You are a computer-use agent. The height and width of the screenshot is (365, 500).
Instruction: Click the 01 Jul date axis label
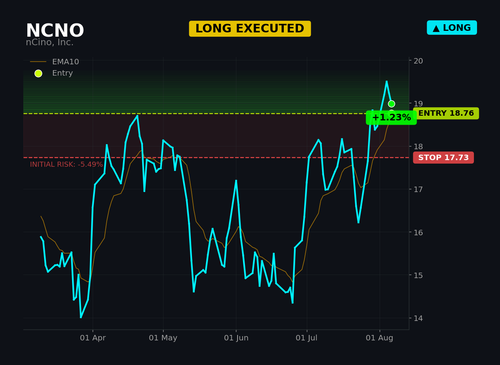coord(306,338)
